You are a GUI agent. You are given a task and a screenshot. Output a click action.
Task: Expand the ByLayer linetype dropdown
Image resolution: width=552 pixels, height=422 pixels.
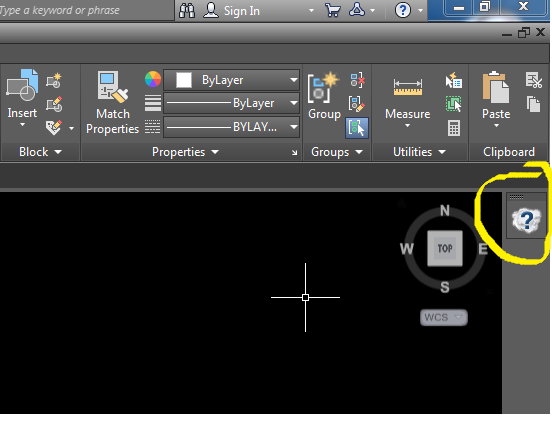click(232, 103)
